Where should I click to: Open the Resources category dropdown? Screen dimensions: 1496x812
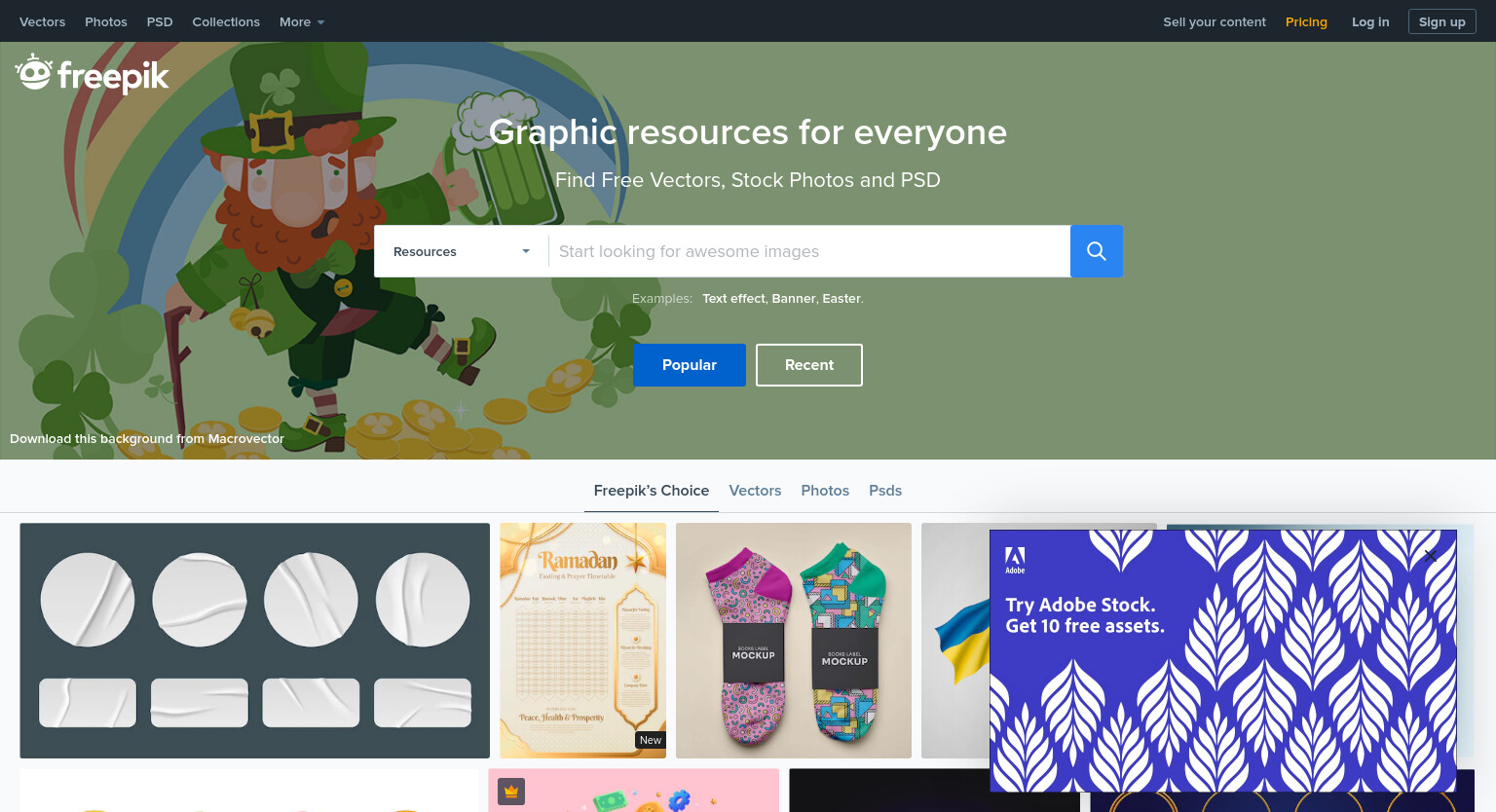coord(462,251)
